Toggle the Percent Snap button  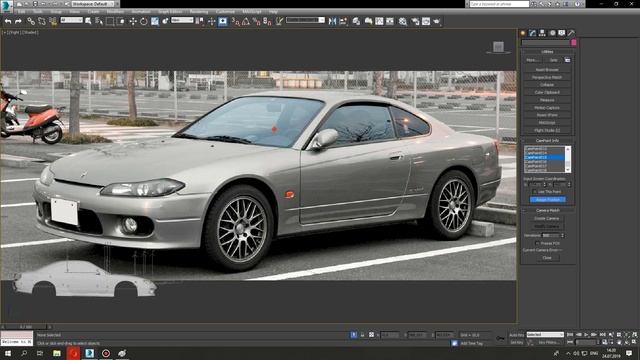tap(256, 21)
